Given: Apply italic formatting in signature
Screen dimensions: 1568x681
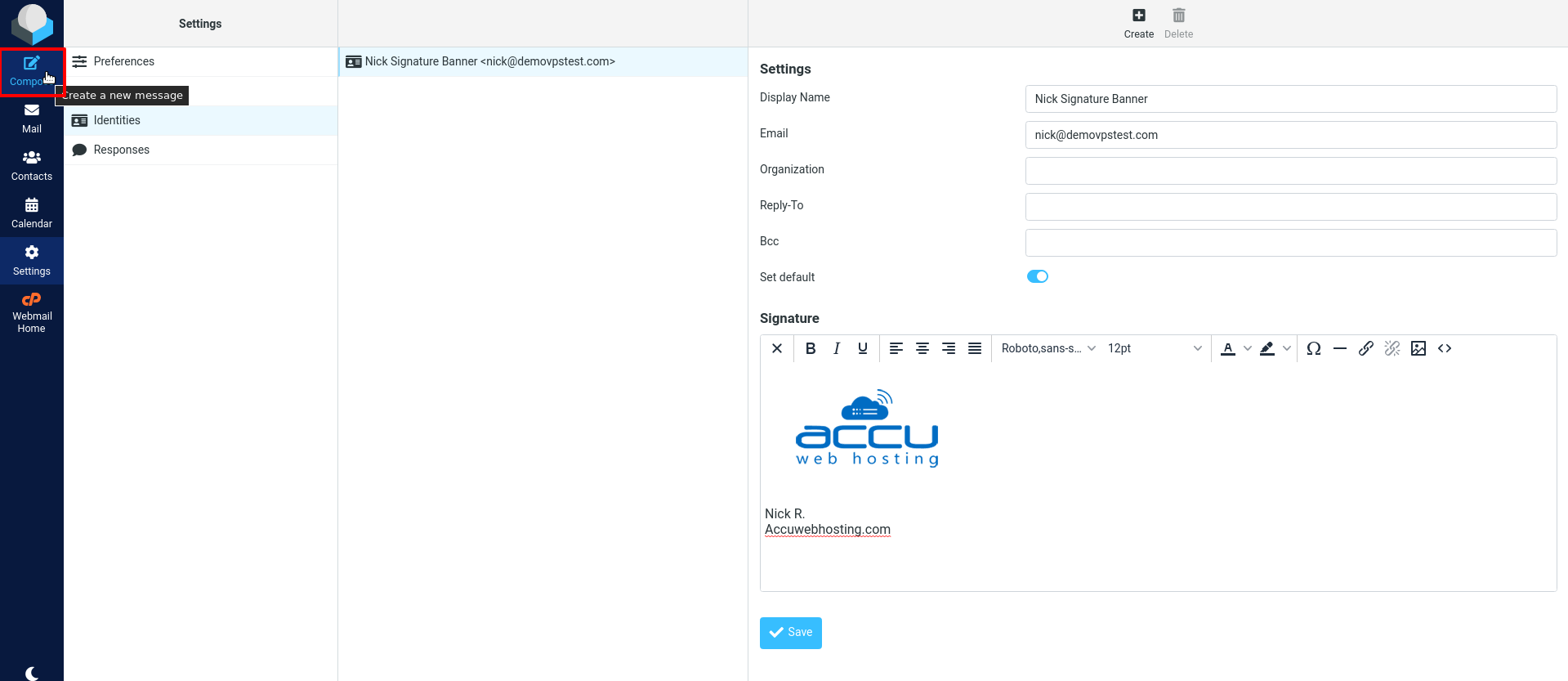Looking at the screenshot, I should [x=837, y=348].
